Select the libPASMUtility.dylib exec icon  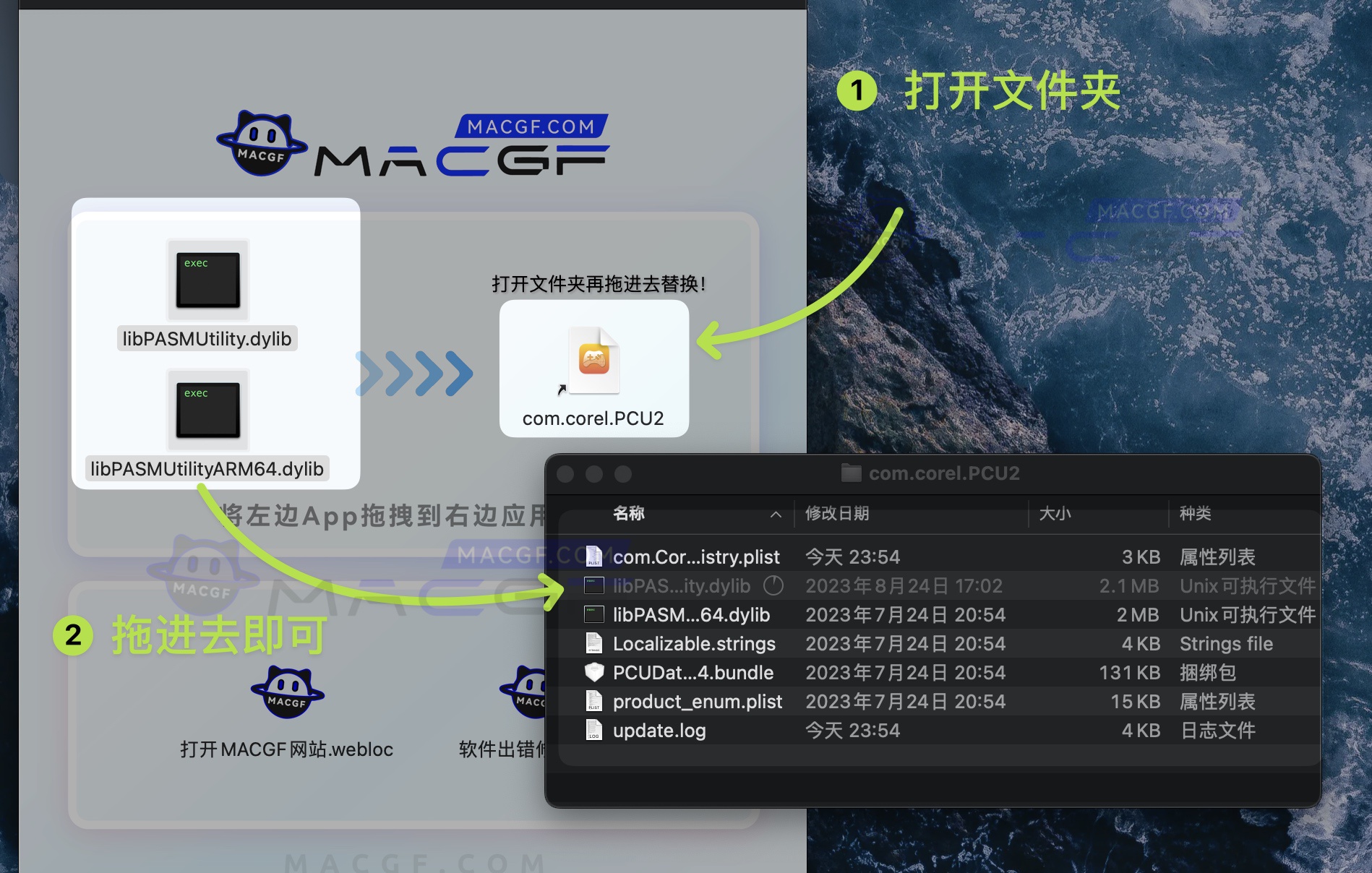point(207,280)
